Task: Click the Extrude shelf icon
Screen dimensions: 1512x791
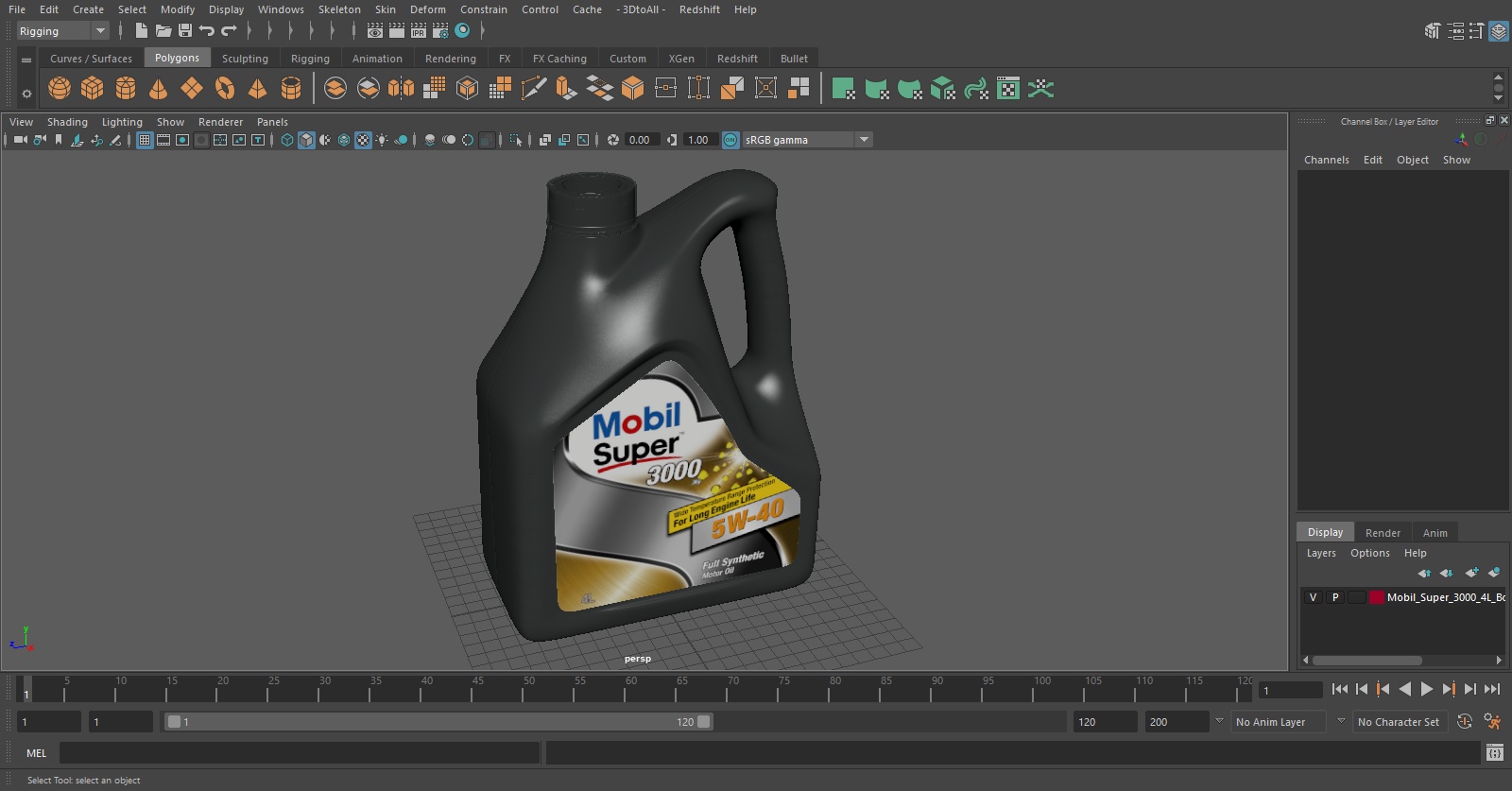Action: point(566,89)
